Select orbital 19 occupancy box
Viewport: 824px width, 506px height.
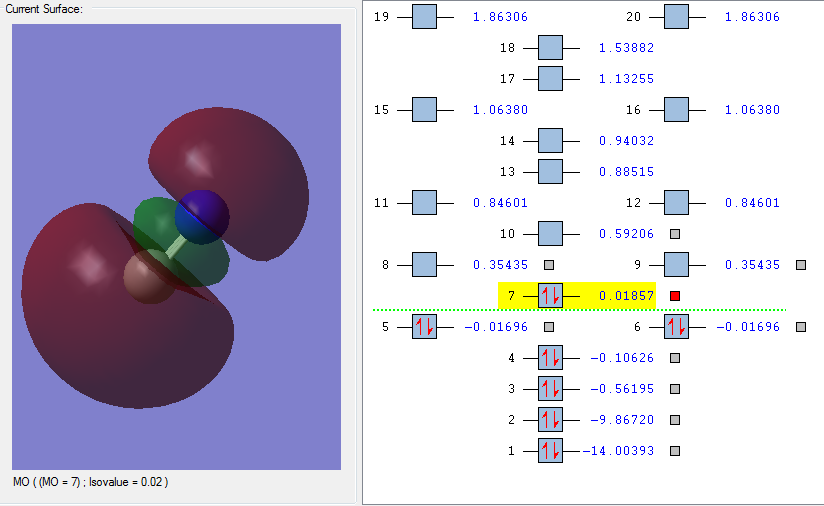(x=424, y=17)
